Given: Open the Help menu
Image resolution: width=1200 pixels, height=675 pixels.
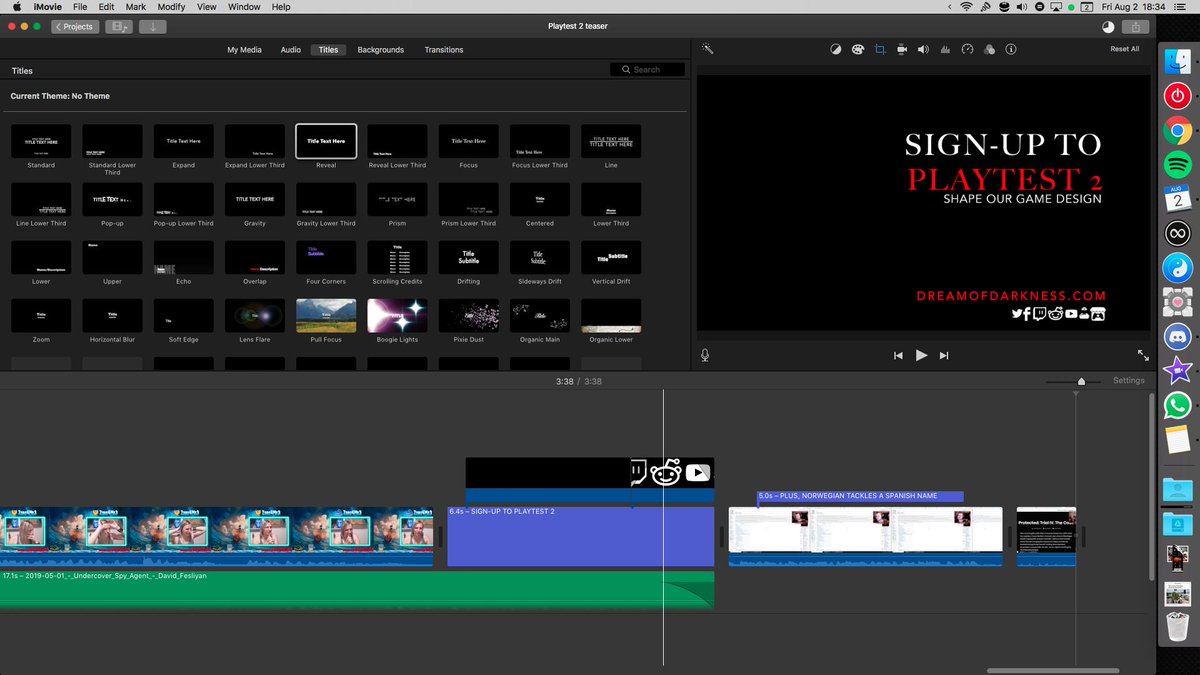Looking at the screenshot, I should pyautogui.click(x=281, y=7).
